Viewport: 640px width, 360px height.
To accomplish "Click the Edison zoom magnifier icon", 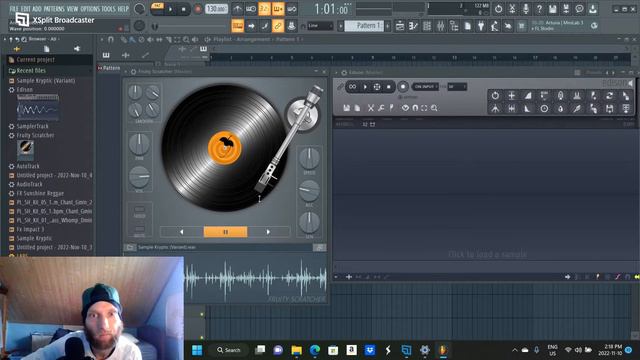I will (x=434, y=108).
